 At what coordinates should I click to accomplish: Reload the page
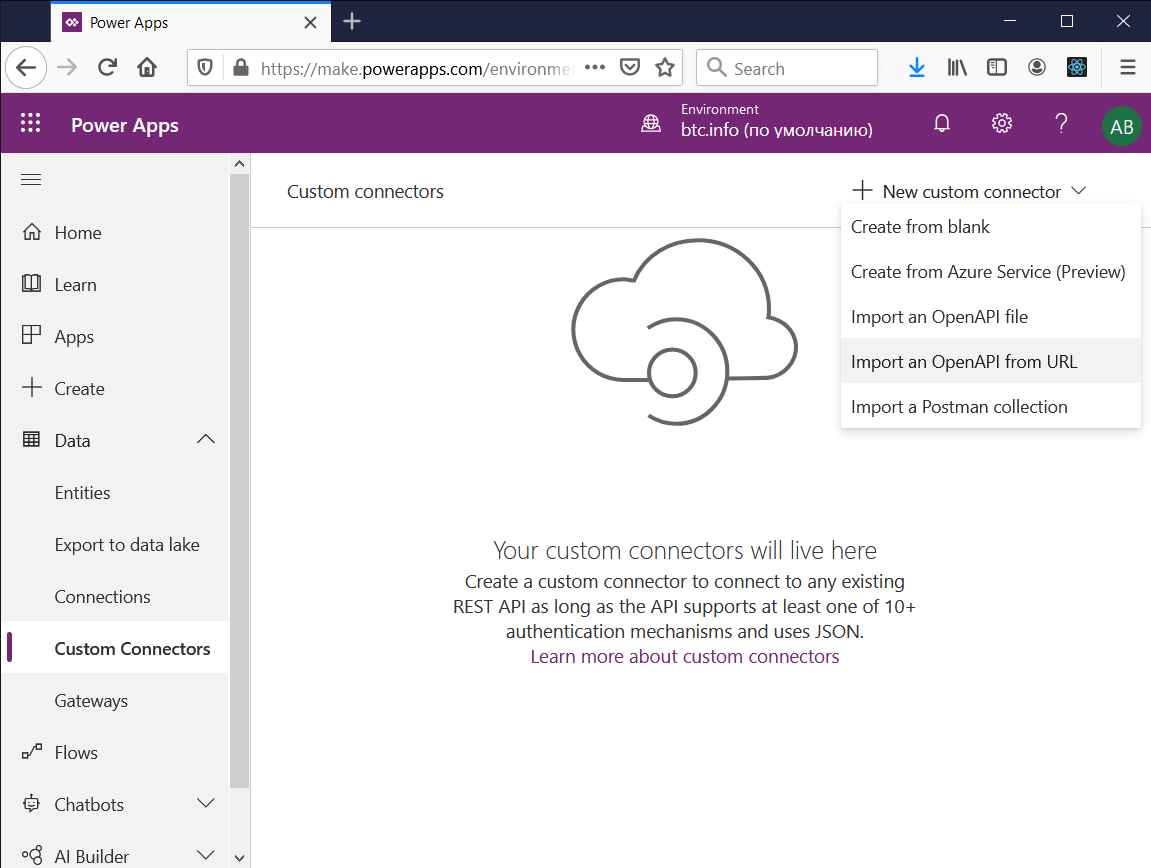(x=107, y=68)
